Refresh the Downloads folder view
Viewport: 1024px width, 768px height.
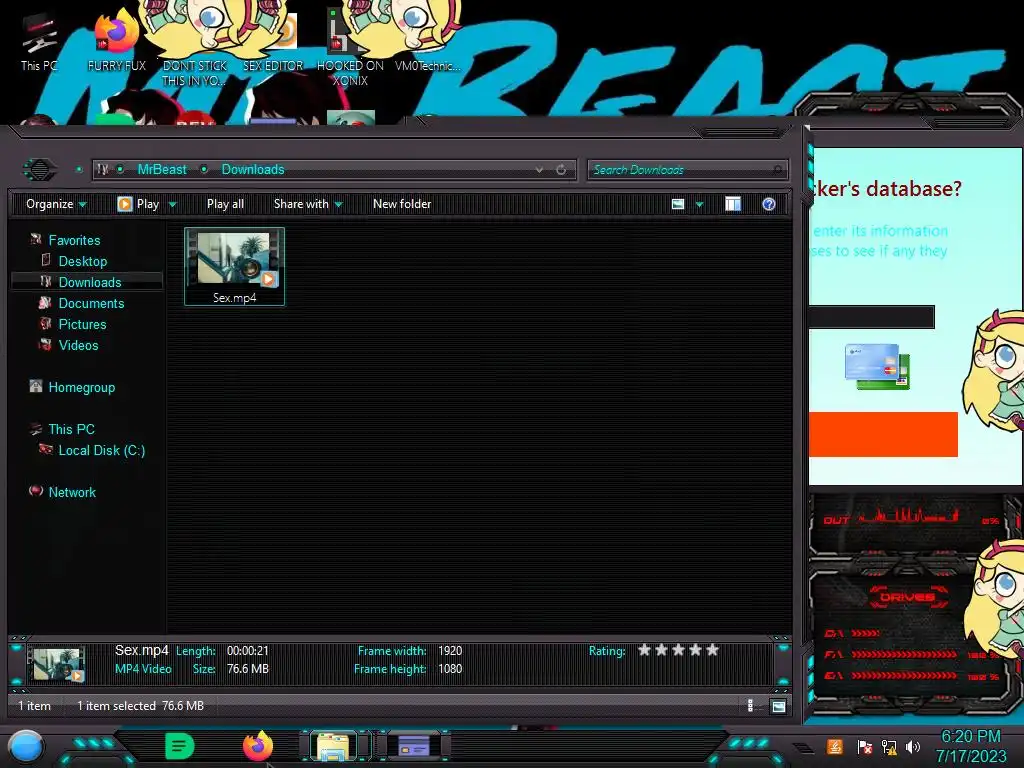[561, 170]
